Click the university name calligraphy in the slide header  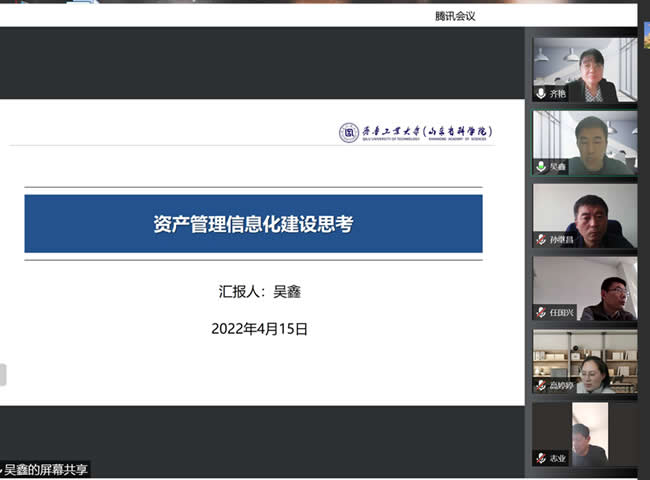[427, 132]
